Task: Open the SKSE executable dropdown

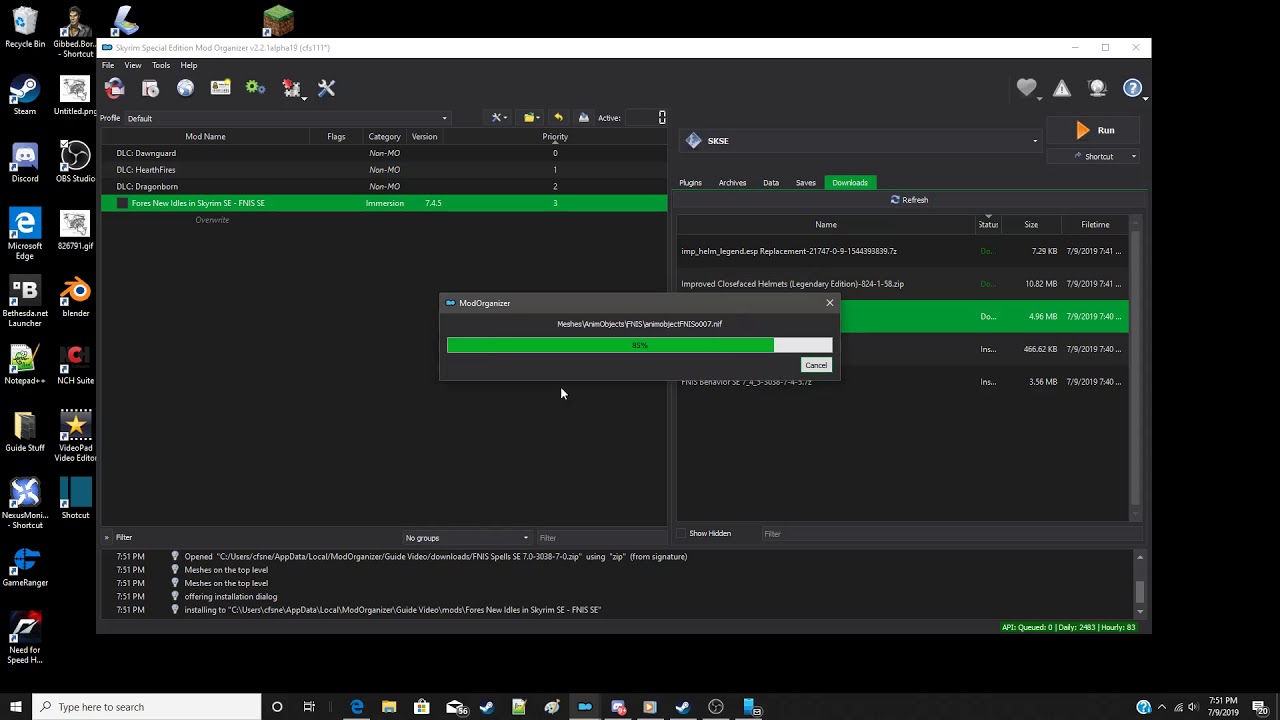Action: (x=861, y=141)
